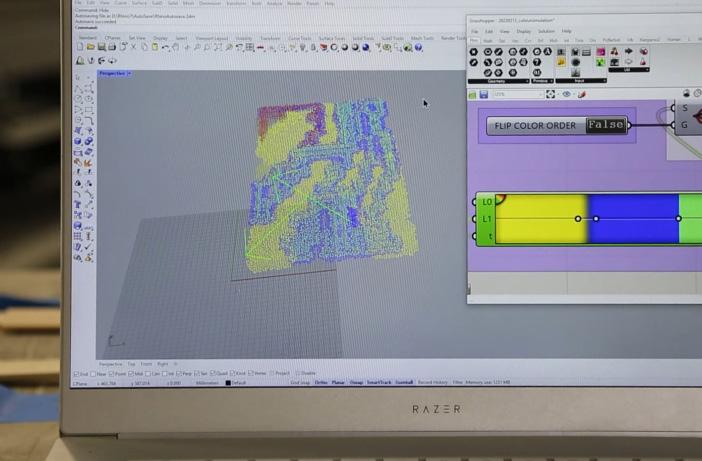Click gradient grip at yellow end
Image resolution: width=702 pixels, height=461 pixels.
pyautogui.click(x=578, y=219)
